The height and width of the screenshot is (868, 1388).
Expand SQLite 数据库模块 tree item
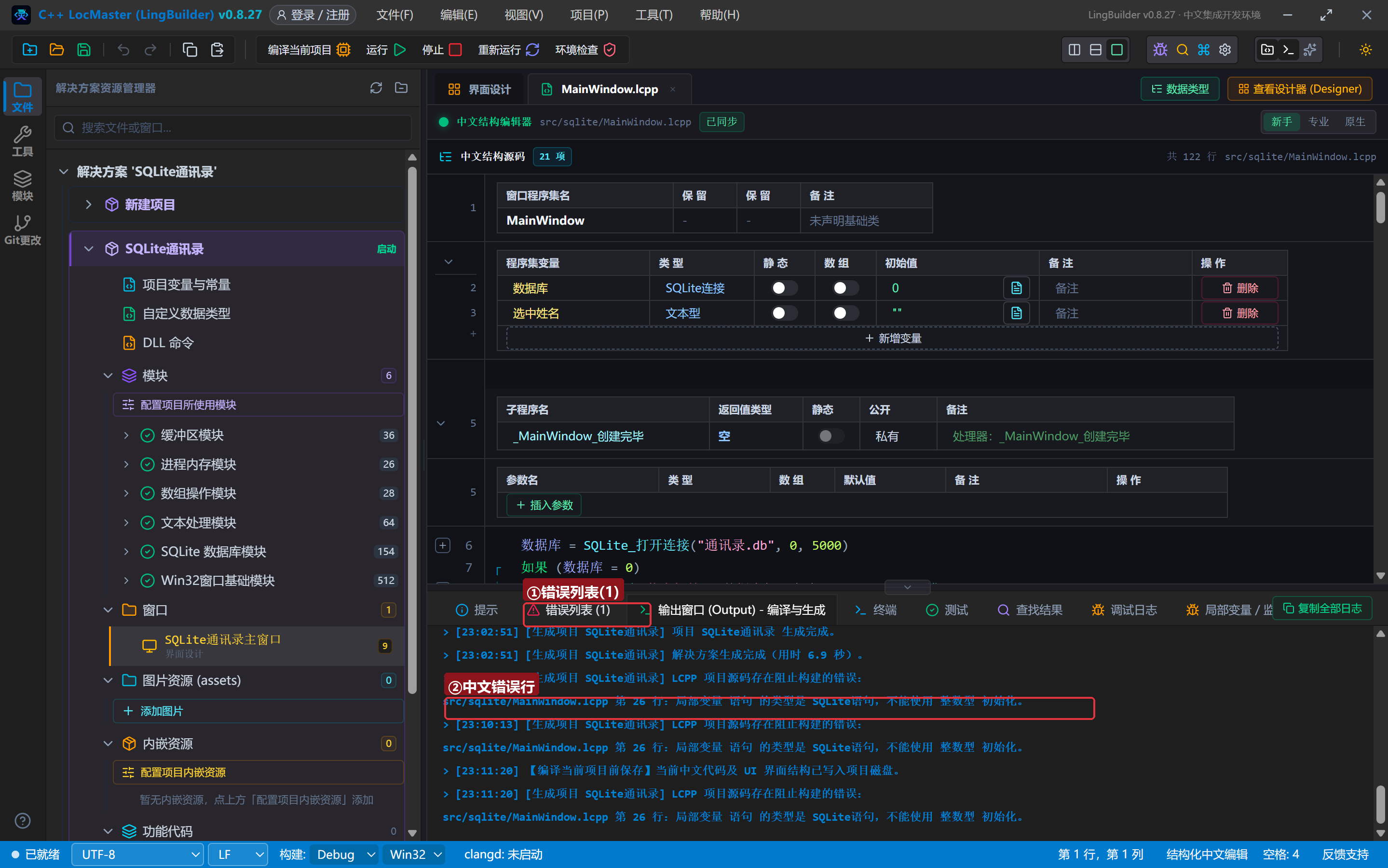126,552
